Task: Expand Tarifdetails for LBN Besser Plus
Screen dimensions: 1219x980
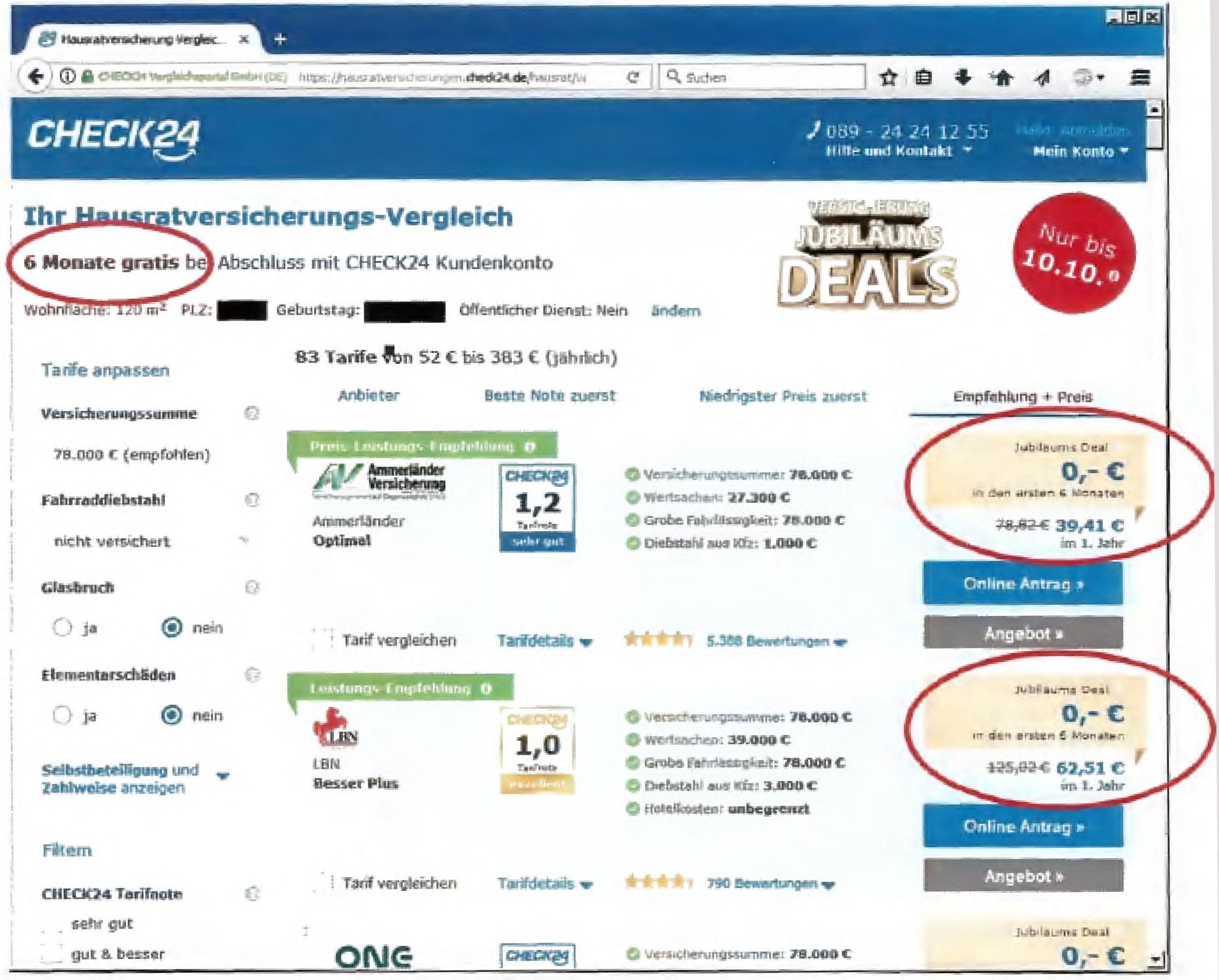Action: coord(545,883)
